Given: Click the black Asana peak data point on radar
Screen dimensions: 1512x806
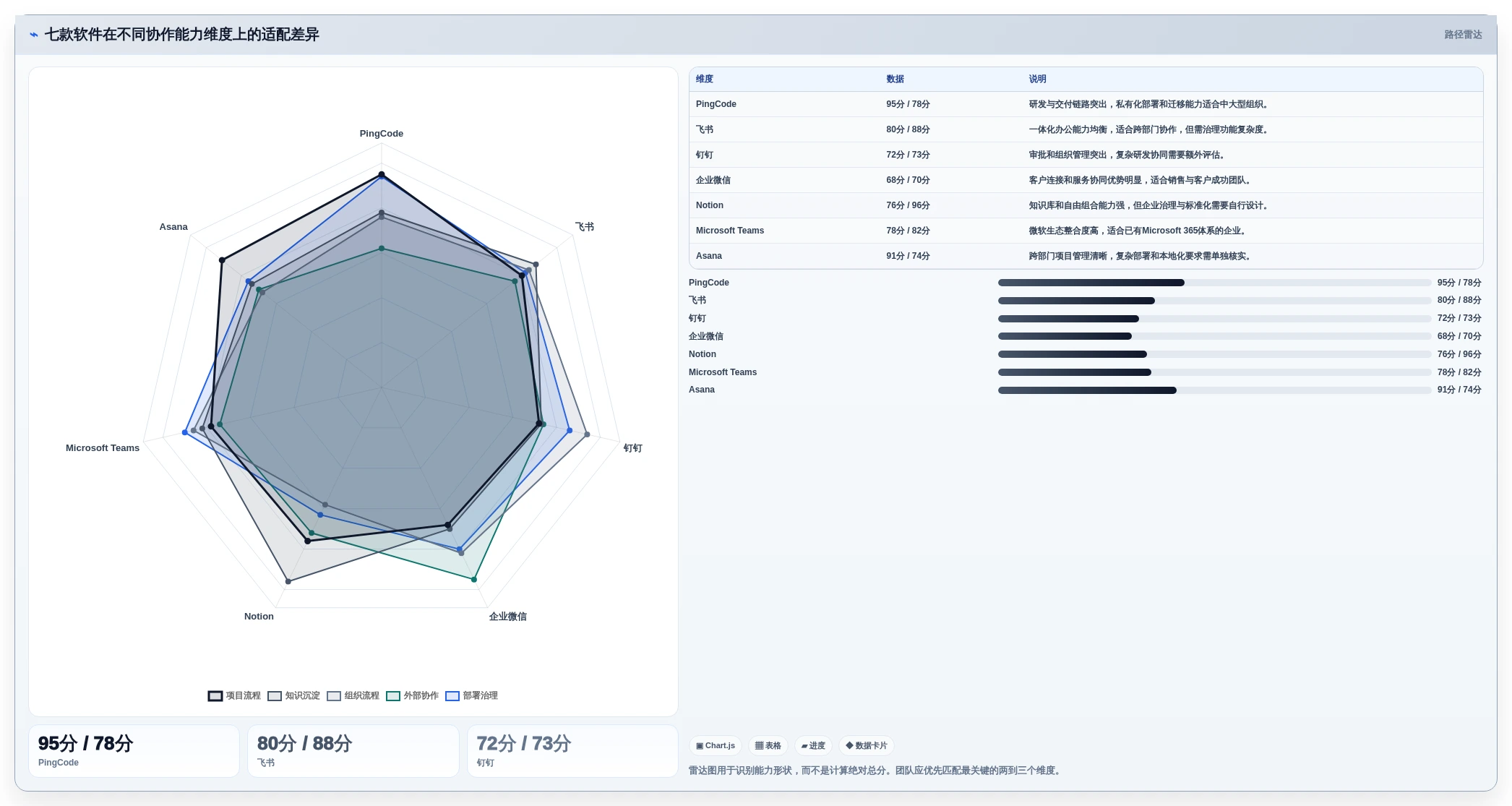Looking at the screenshot, I should pyautogui.click(x=222, y=260).
